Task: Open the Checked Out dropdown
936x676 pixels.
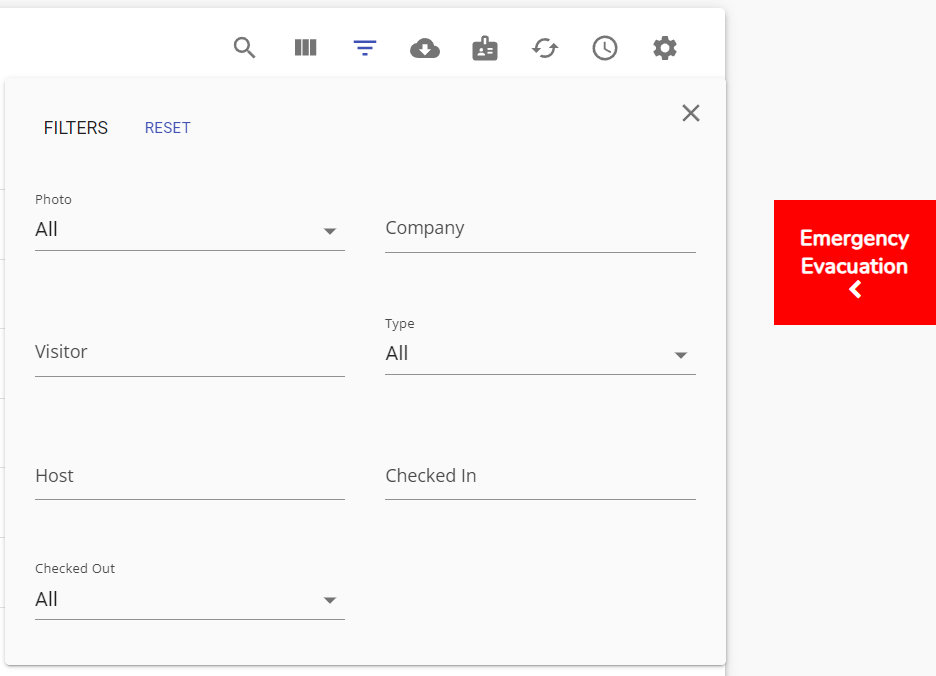Action: [330, 600]
